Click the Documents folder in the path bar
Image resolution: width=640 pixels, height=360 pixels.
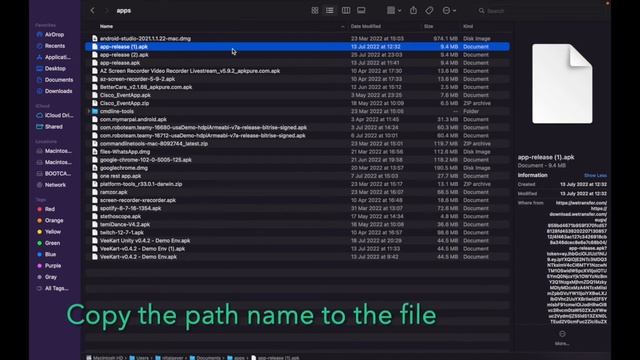(205, 358)
